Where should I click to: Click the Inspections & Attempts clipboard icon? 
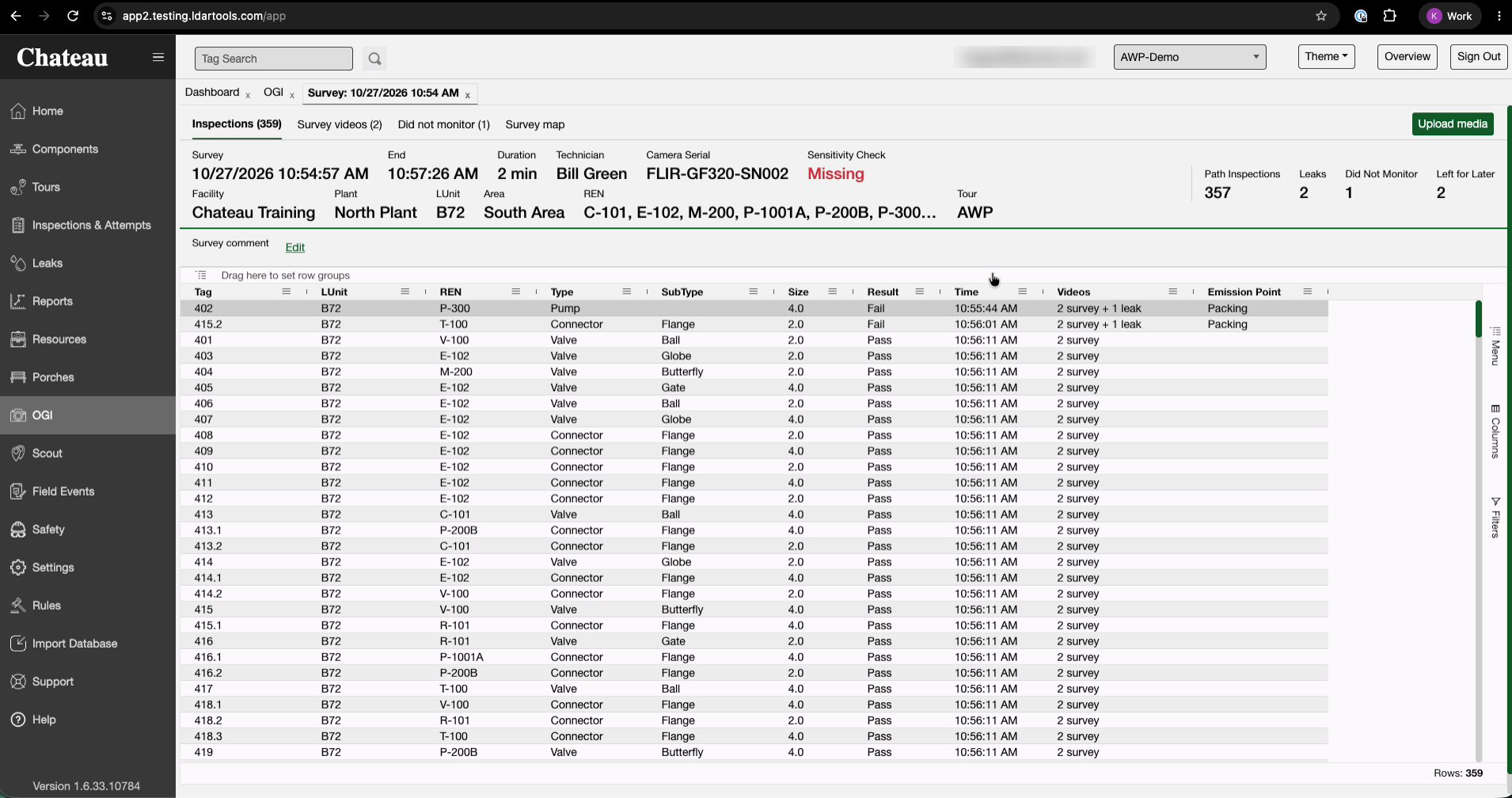click(18, 226)
